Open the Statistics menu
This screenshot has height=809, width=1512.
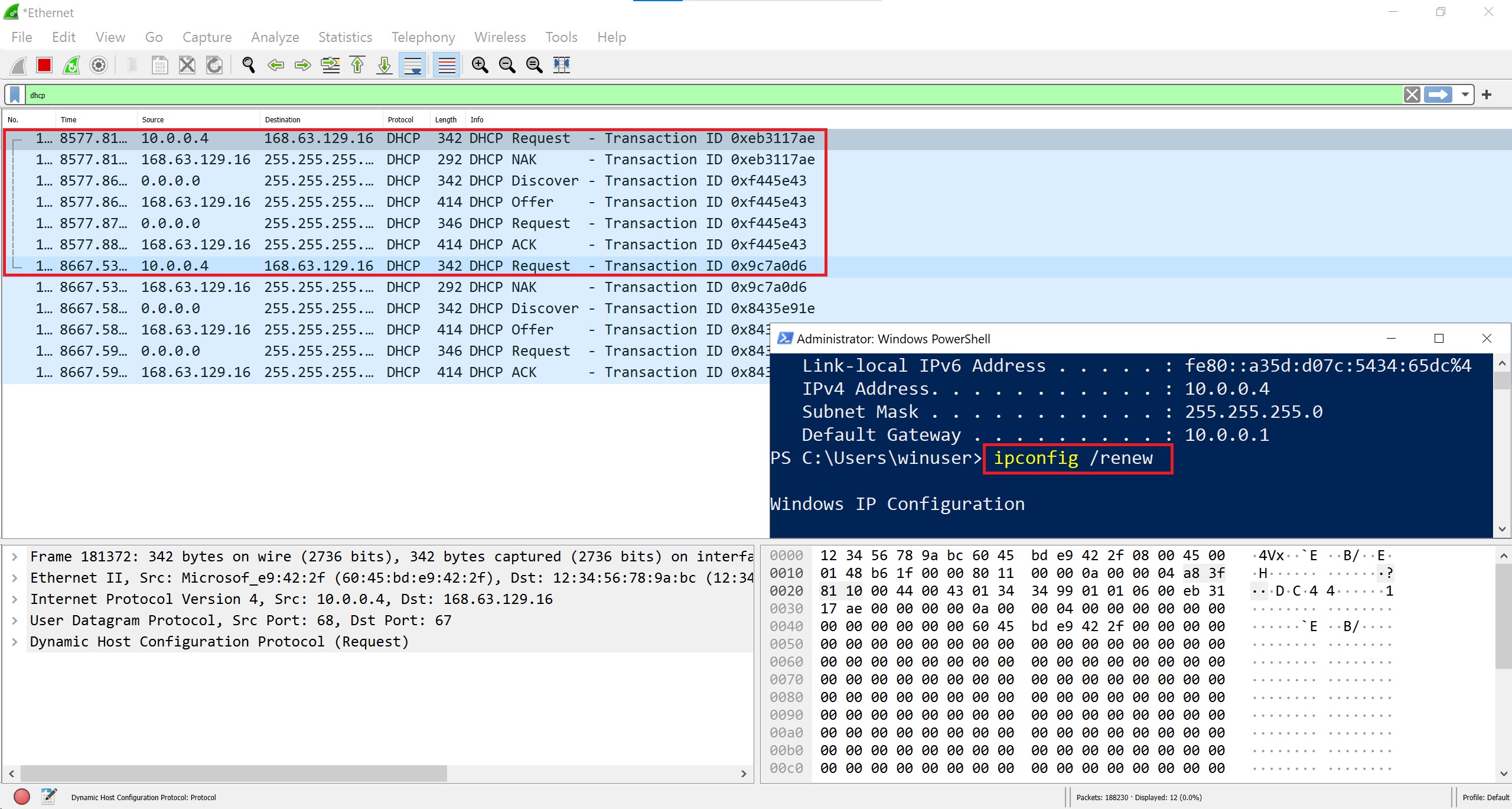[x=345, y=37]
